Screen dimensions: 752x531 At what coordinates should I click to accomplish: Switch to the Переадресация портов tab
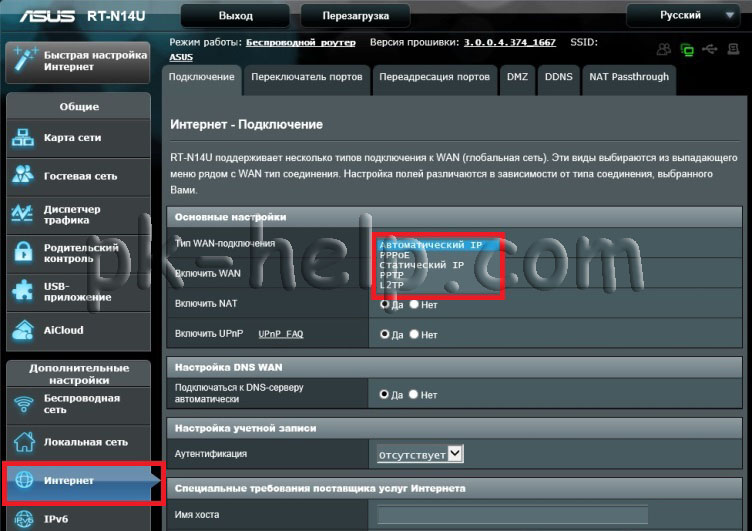[435, 79]
